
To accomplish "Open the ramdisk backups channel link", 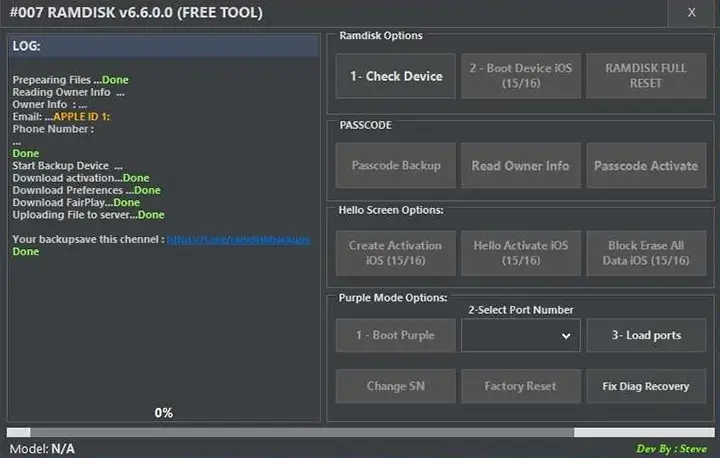I will pyautogui.click(x=238, y=240).
